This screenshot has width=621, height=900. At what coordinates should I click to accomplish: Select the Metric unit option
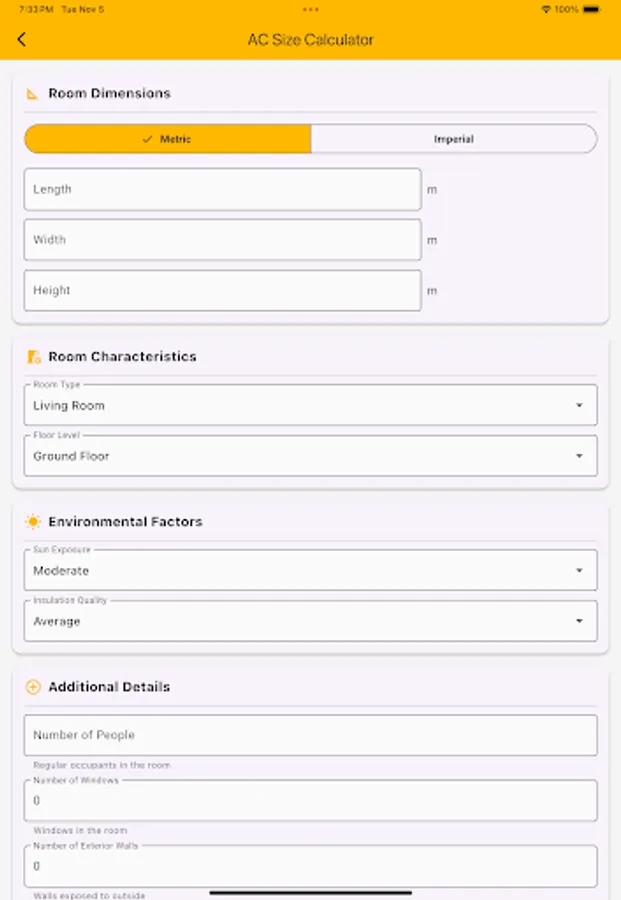[x=168, y=139]
